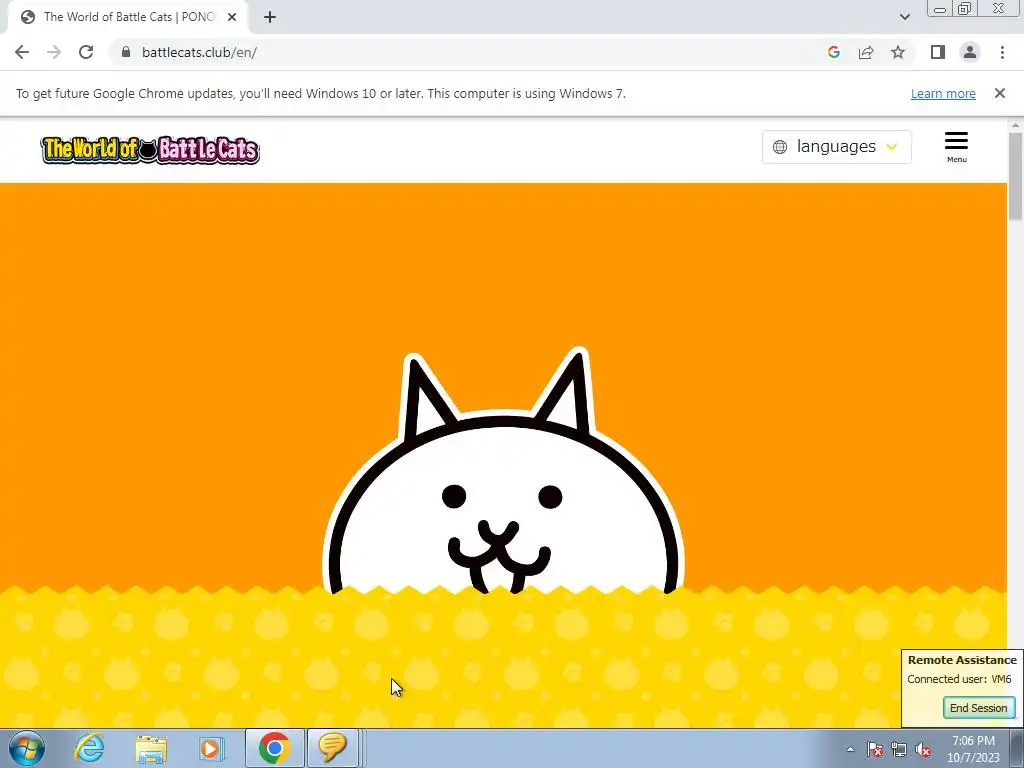Click the browser forward arrow
The image size is (1024, 768).
pyautogui.click(x=54, y=52)
